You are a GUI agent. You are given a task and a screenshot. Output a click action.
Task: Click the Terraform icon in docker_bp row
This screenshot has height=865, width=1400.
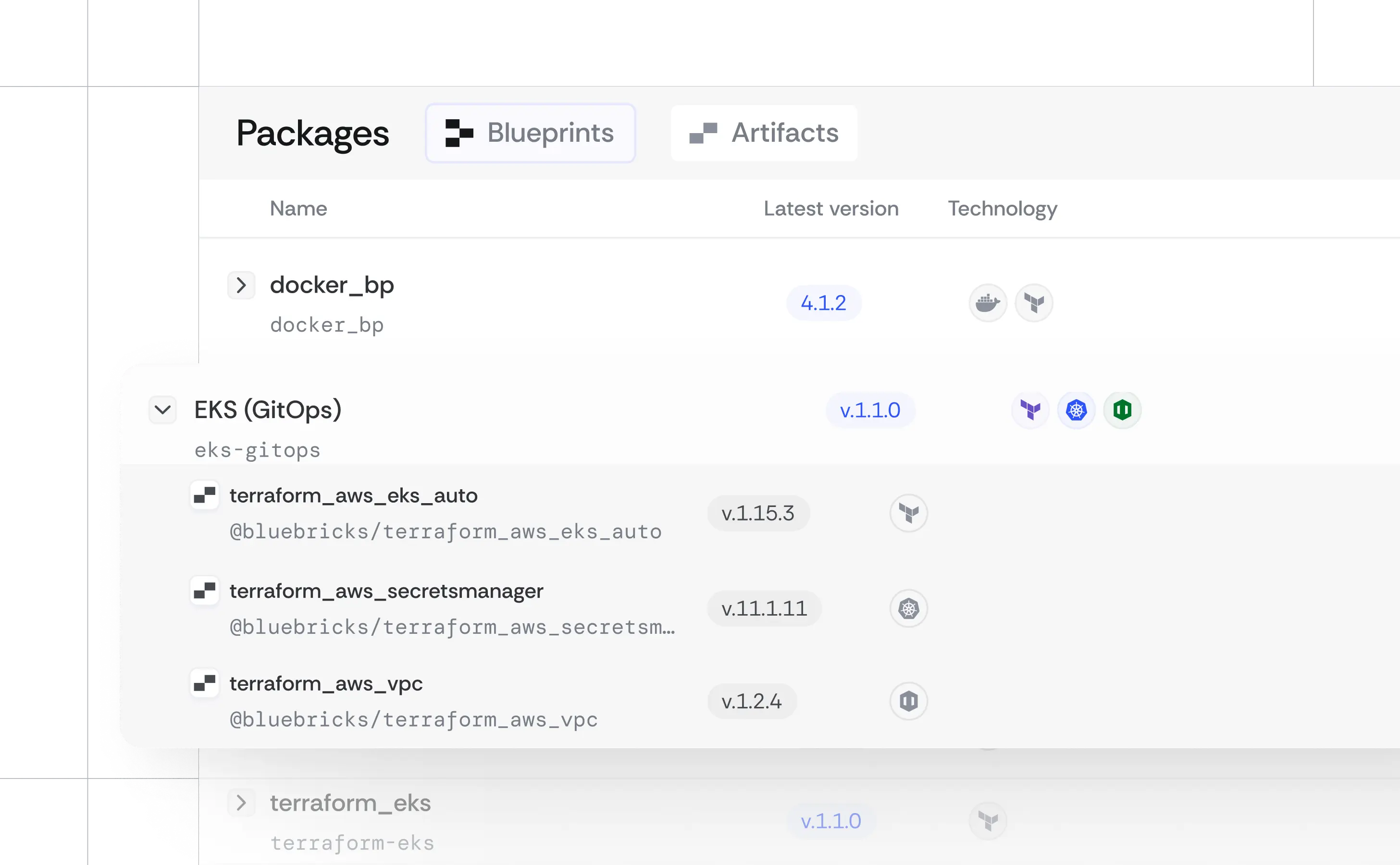coord(1033,303)
